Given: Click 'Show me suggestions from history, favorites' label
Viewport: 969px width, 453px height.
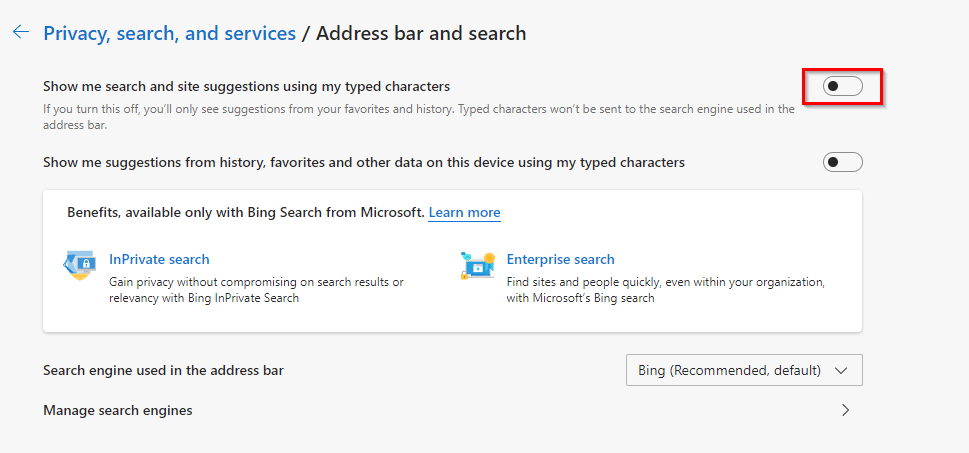Looking at the screenshot, I should point(364,163).
